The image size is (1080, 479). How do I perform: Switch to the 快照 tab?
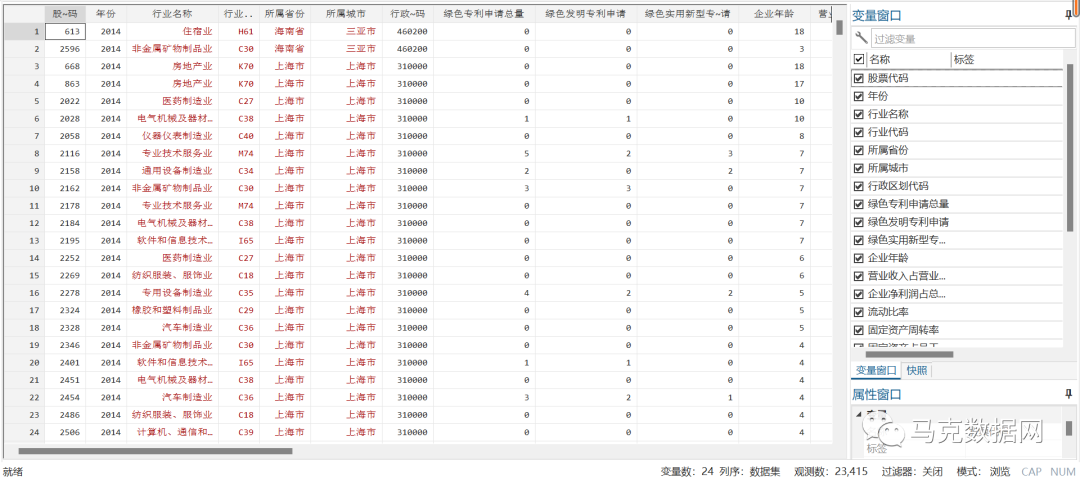917,371
